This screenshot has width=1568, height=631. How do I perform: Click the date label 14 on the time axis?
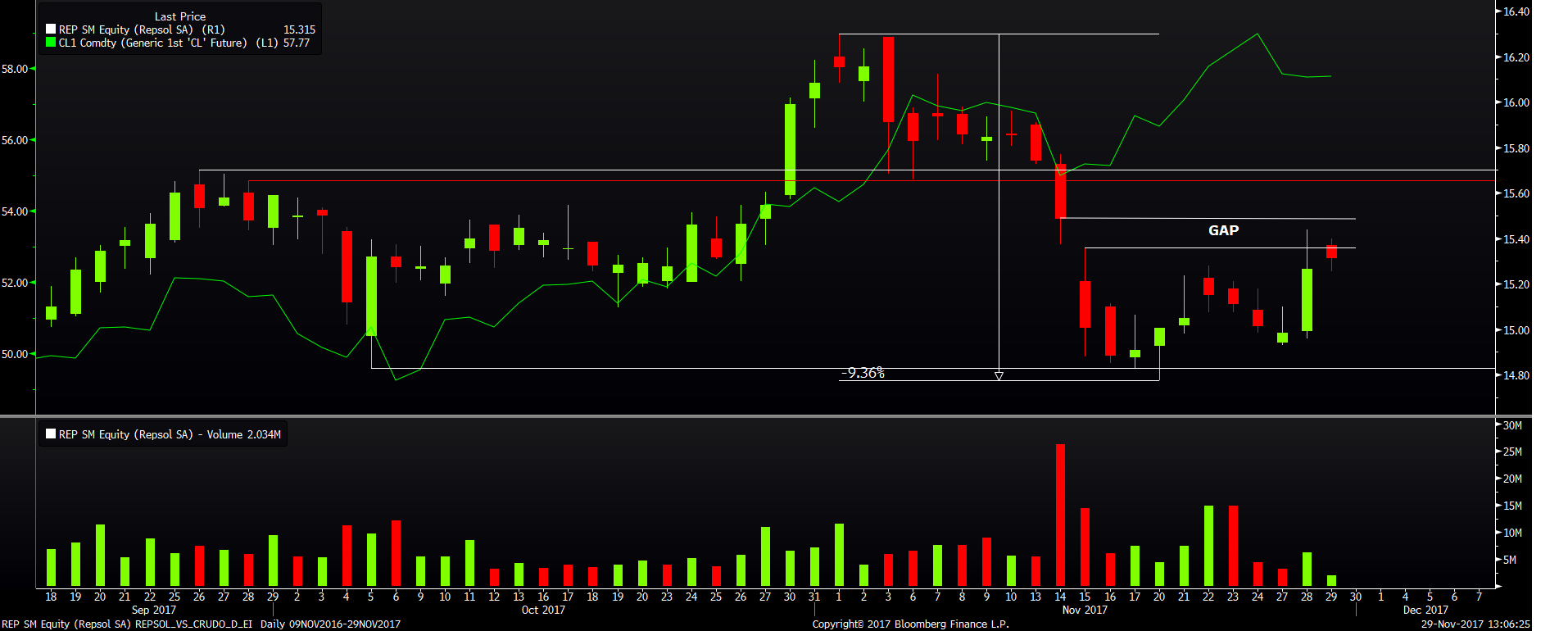tap(1060, 597)
